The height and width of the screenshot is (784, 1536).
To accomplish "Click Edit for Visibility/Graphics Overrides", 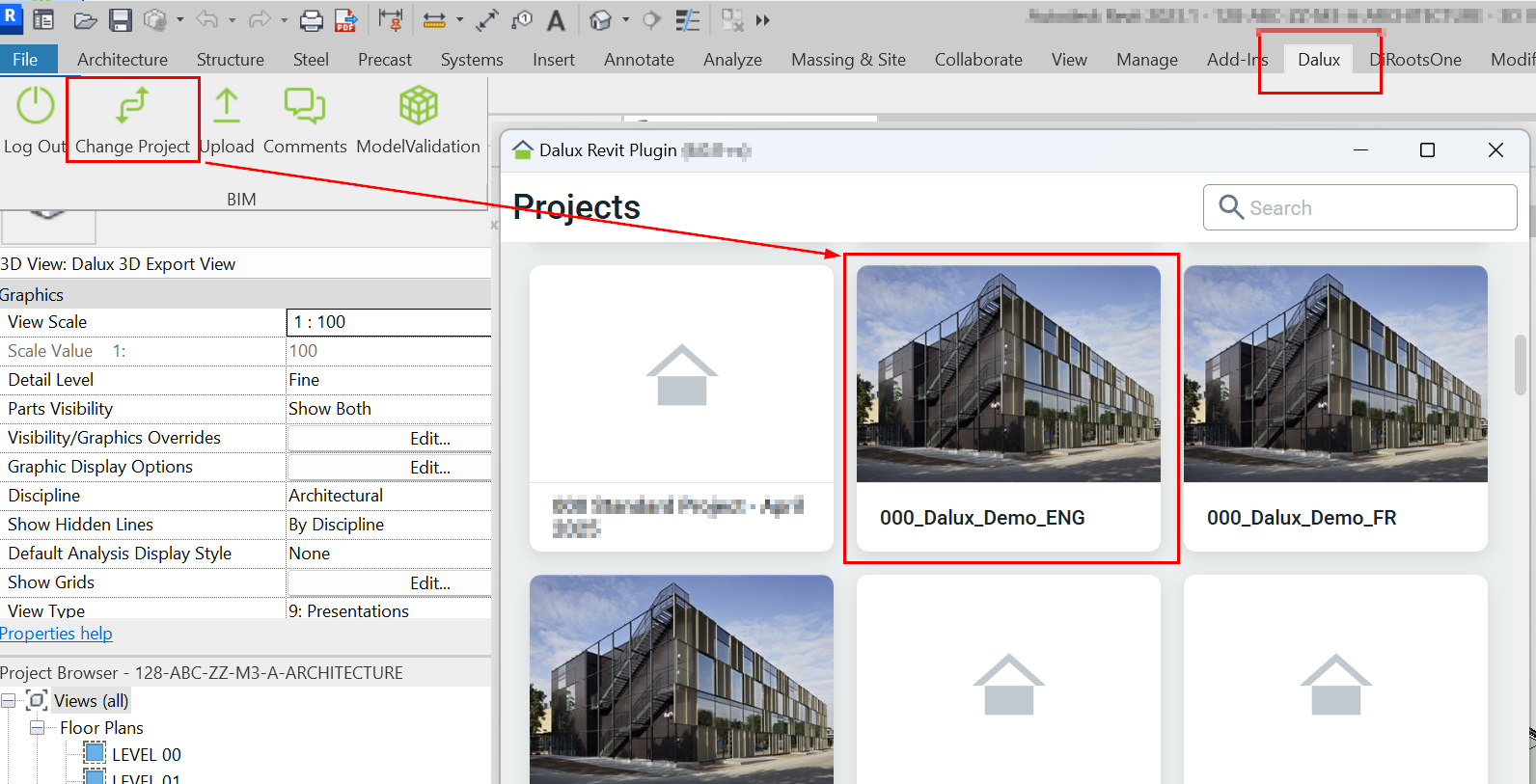I will point(429,439).
